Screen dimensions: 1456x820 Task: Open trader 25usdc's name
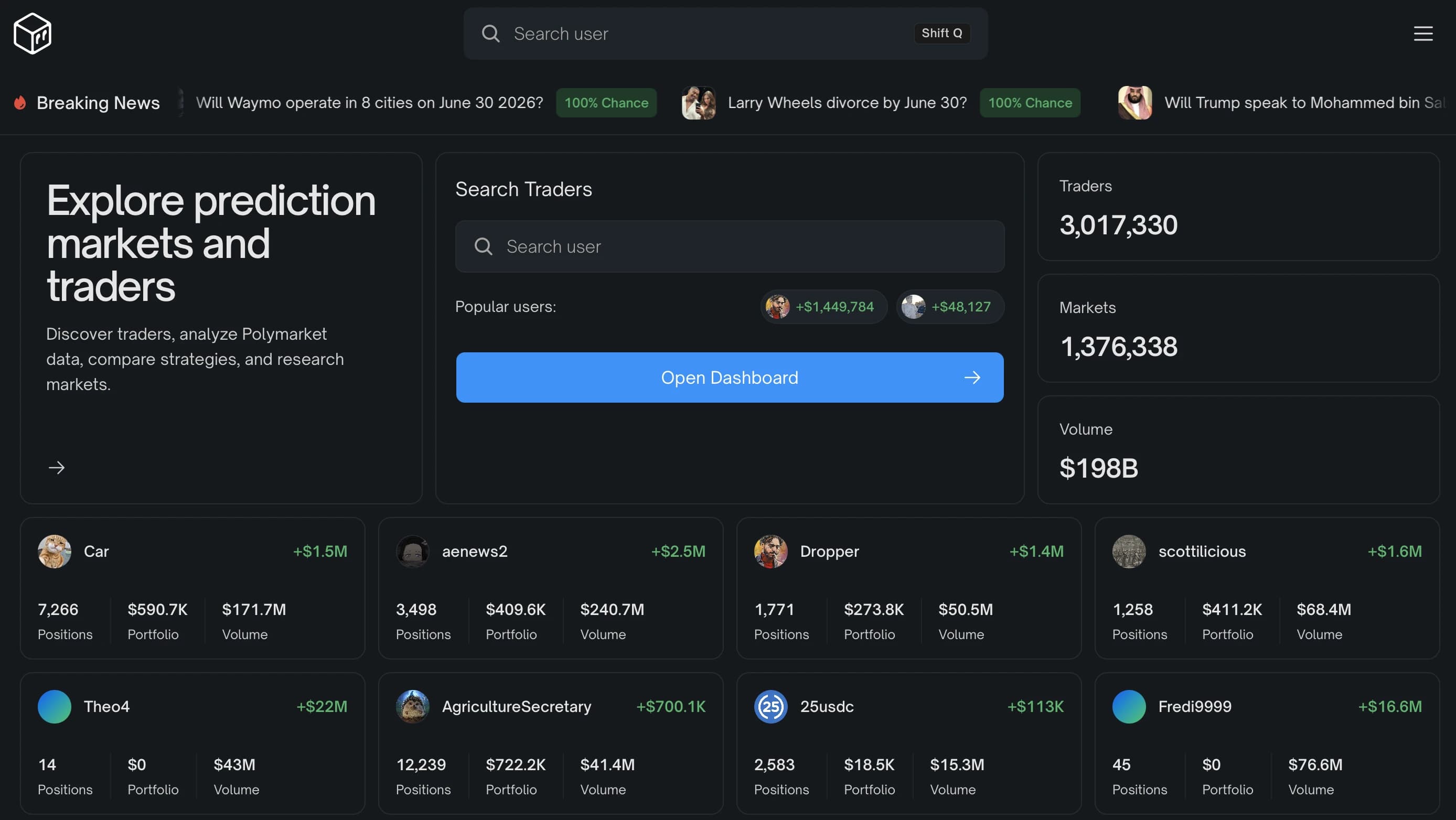827,706
